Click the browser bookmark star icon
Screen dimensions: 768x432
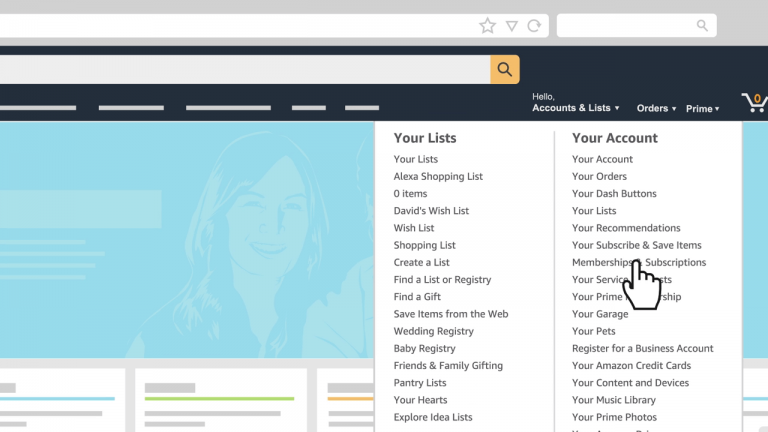point(487,25)
